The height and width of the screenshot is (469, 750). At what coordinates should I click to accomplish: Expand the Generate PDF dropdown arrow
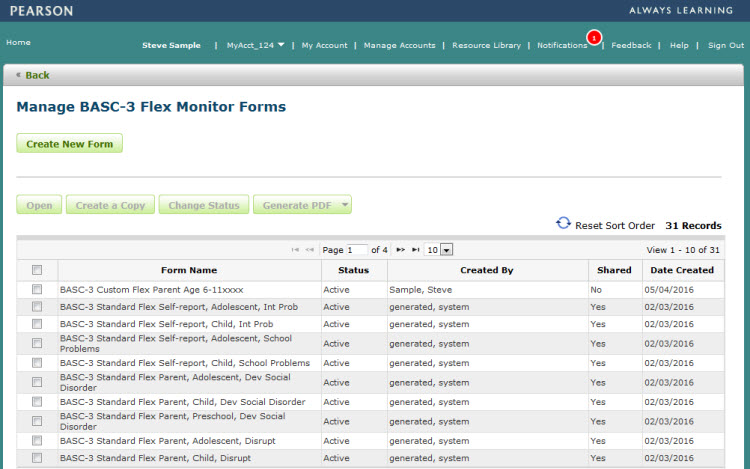344,205
